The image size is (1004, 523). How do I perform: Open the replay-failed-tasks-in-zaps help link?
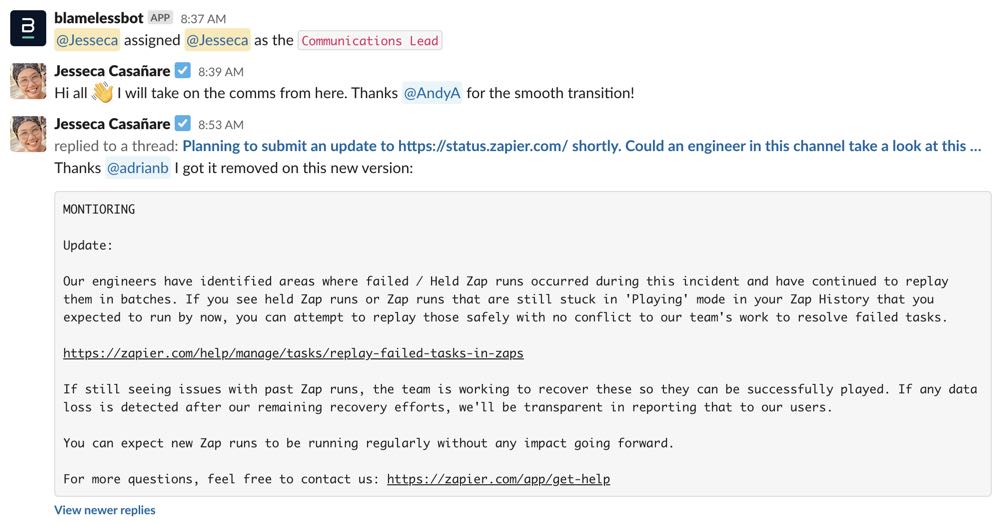pos(293,353)
